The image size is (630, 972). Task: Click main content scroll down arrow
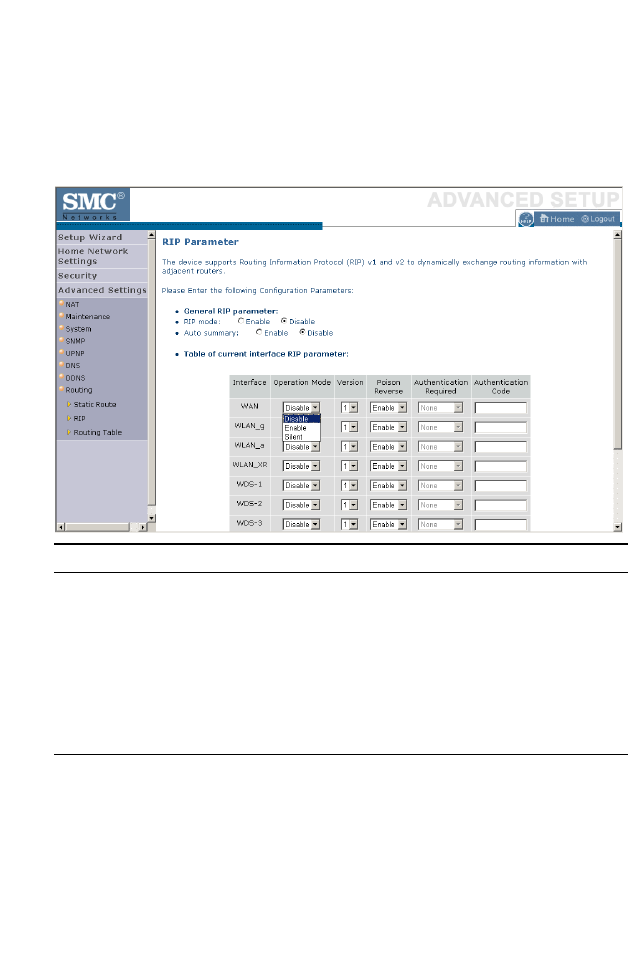click(x=618, y=527)
